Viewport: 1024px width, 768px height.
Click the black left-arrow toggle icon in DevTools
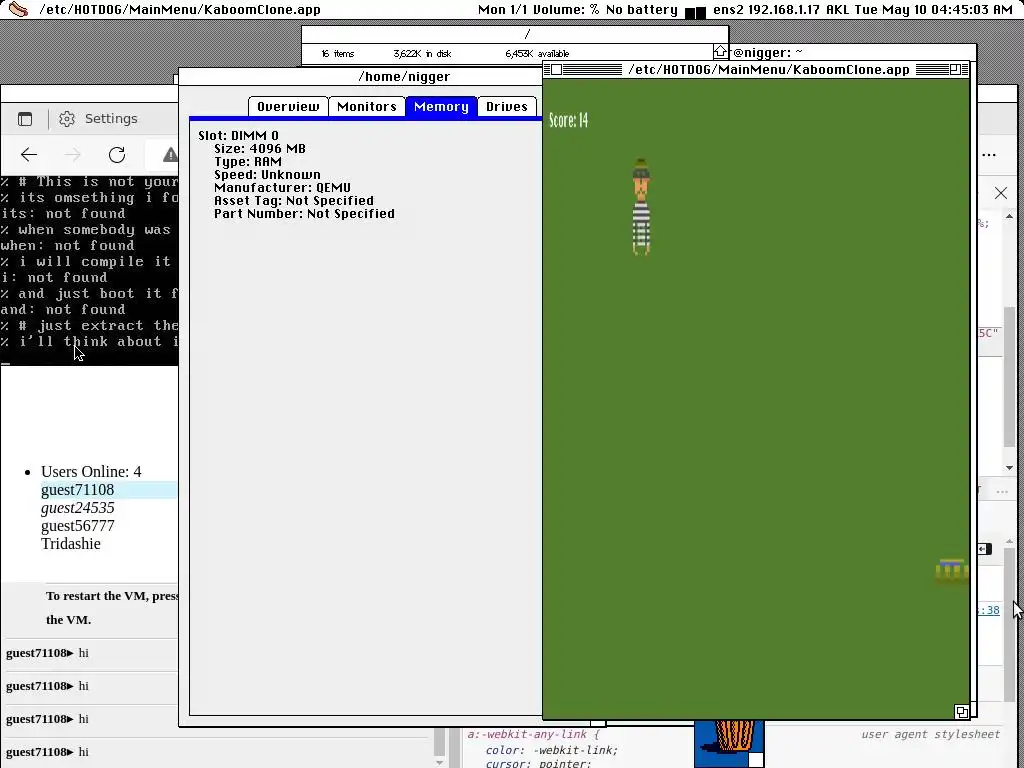click(985, 549)
